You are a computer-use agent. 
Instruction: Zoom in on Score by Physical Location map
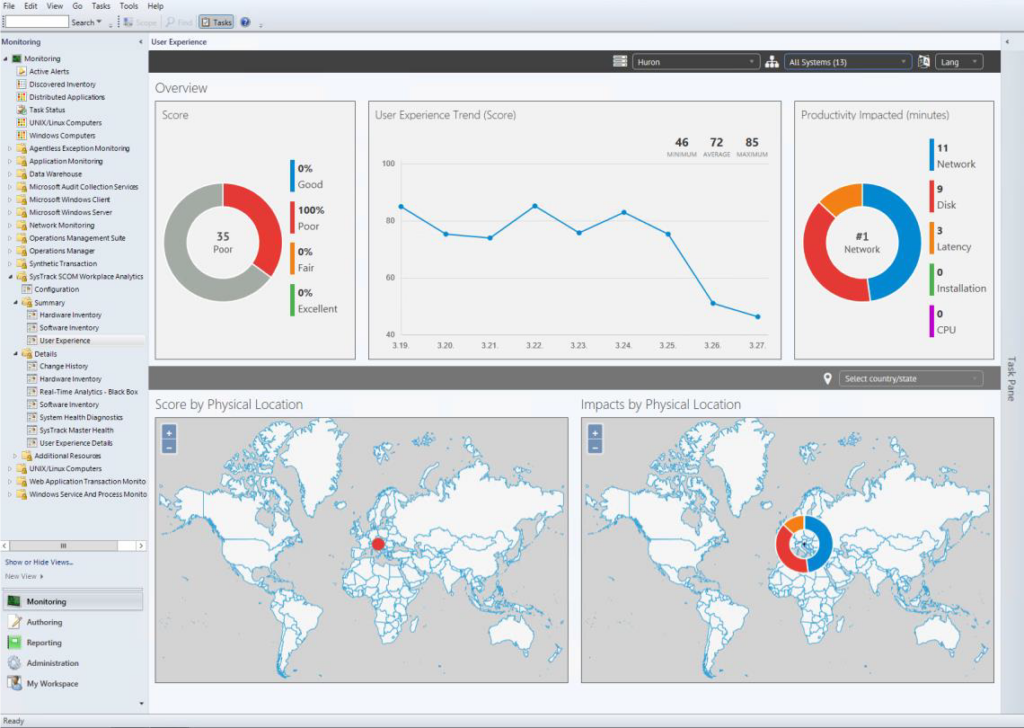click(169, 433)
